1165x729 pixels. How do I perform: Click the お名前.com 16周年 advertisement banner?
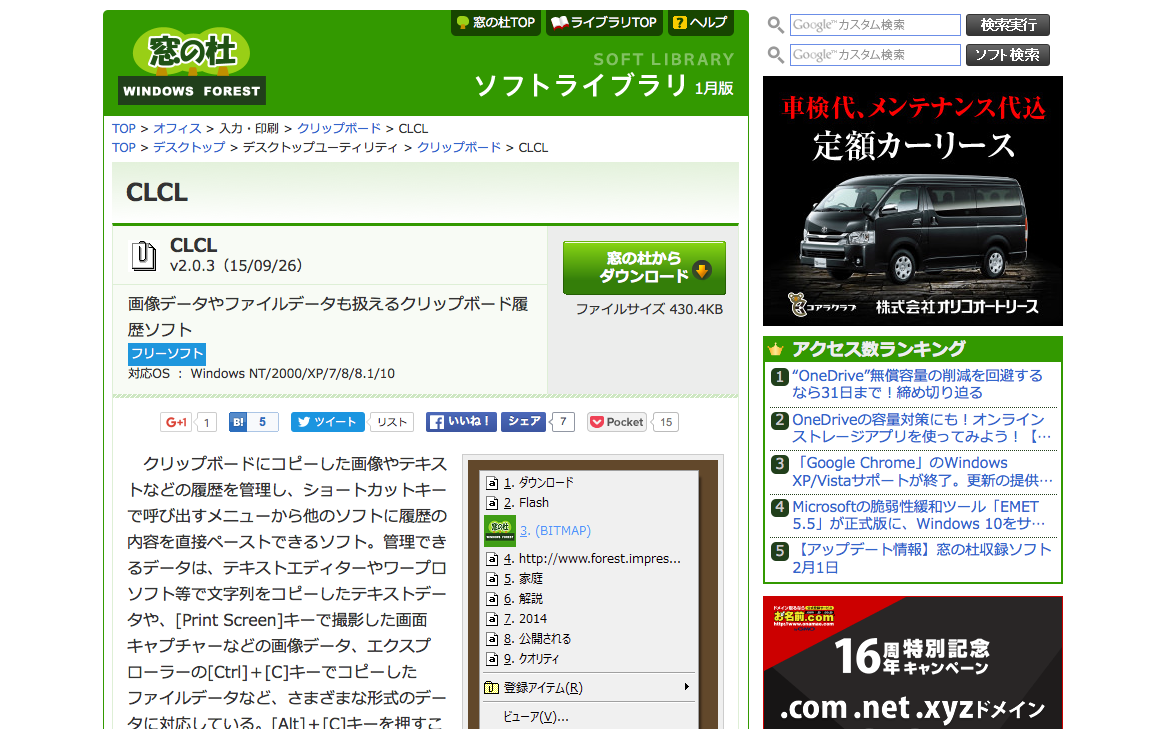click(x=912, y=663)
